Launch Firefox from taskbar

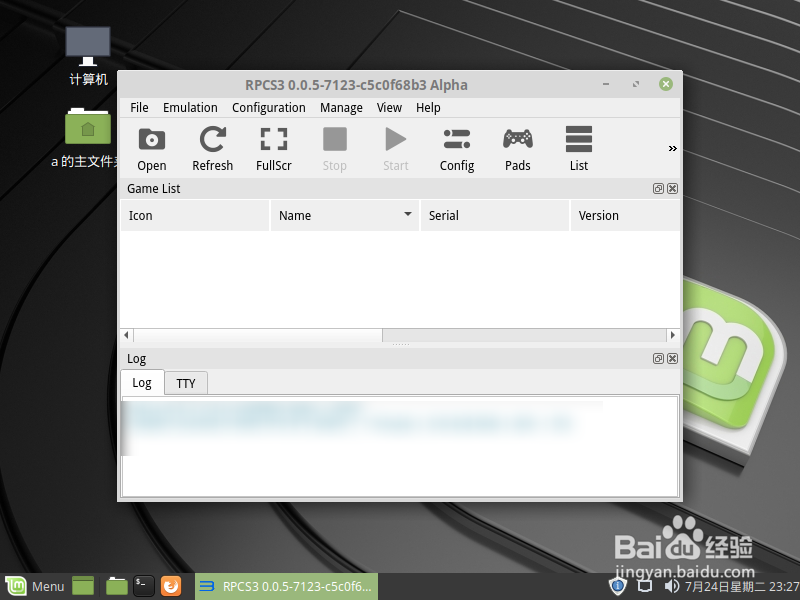171,586
